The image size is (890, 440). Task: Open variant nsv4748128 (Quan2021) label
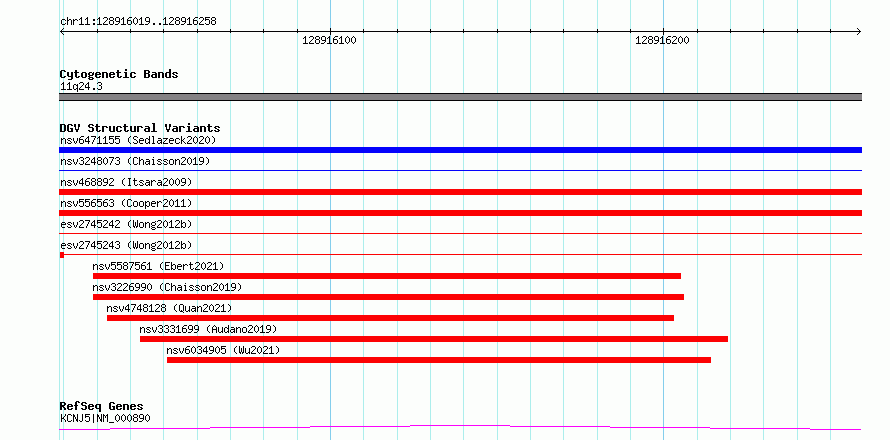point(169,308)
